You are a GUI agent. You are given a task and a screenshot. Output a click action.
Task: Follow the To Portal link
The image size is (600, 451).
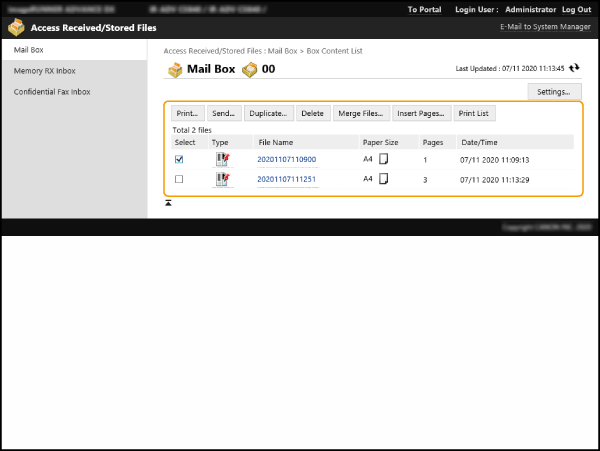pos(425,9)
